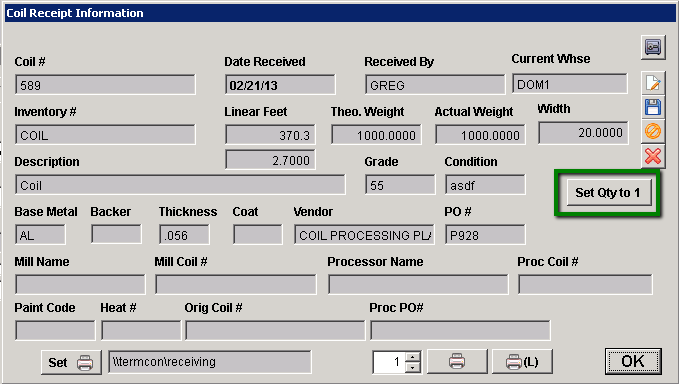Click the copies quantity field showing 1

389,362
